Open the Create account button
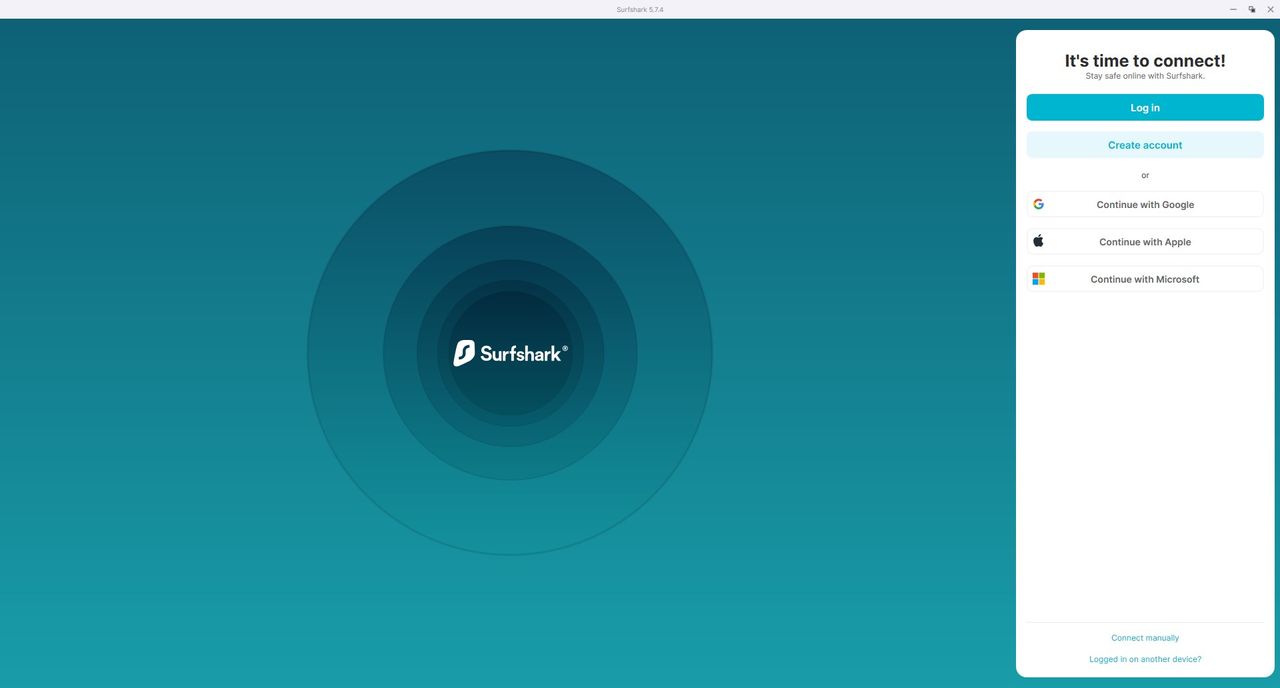 [x=1145, y=145]
